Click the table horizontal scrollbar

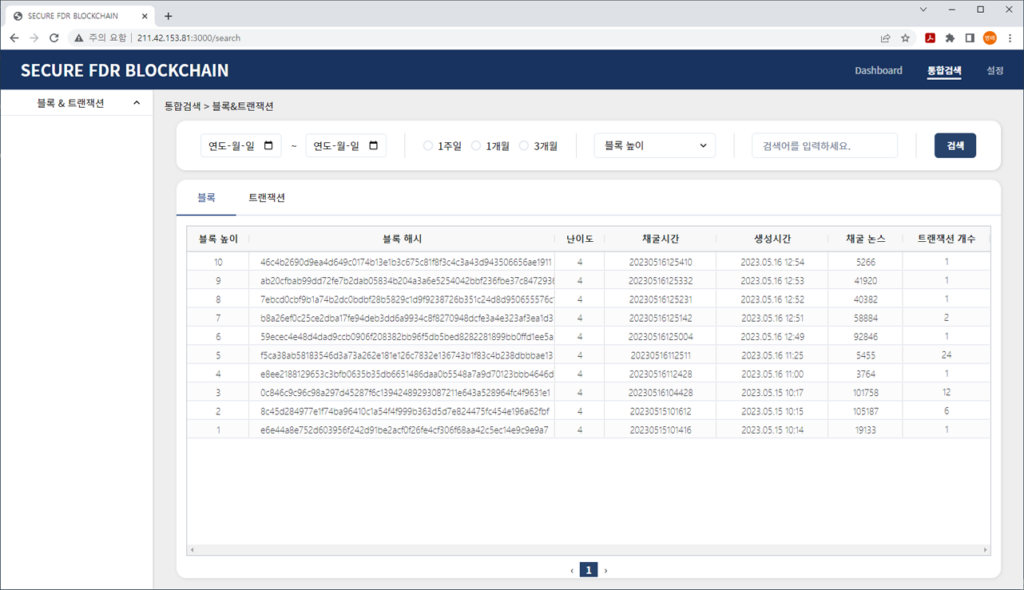click(x=588, y=550)
